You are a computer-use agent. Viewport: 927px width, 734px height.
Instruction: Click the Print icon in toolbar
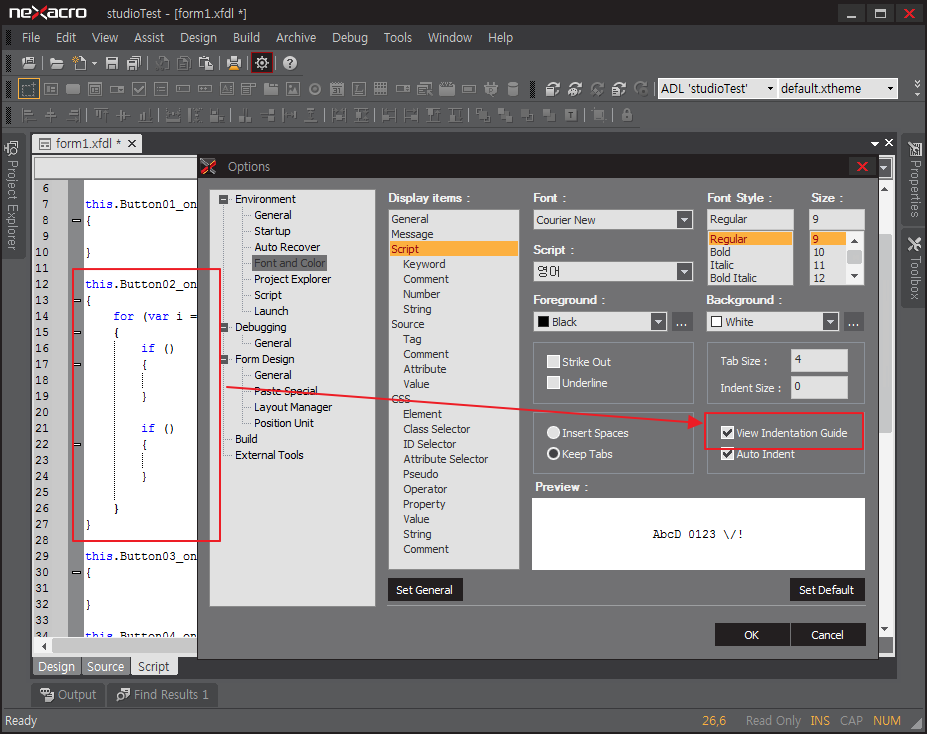[233, 63]
